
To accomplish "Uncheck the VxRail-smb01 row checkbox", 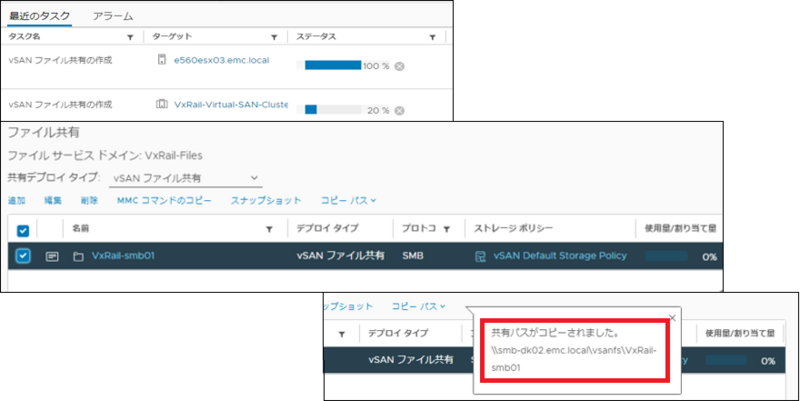I will [23, 256].
